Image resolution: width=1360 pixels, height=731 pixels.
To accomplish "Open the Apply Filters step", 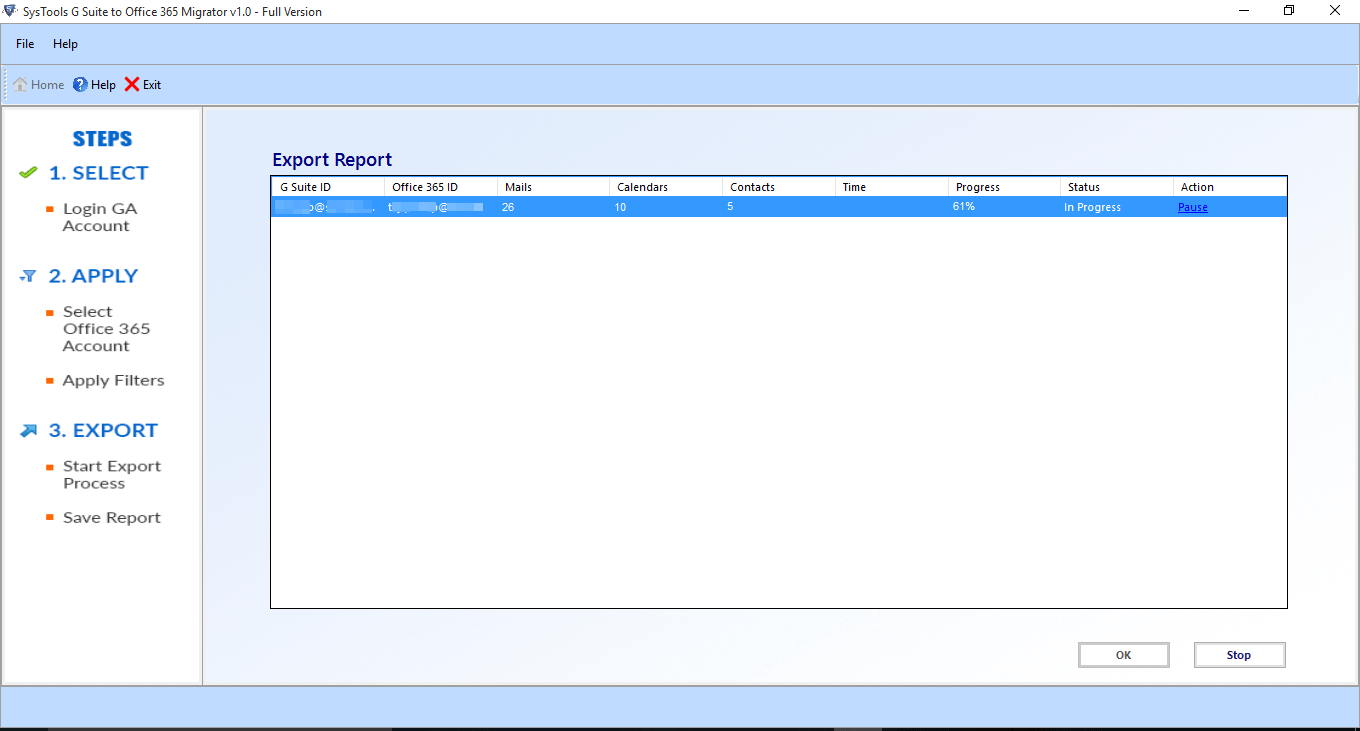I will 113,380.
